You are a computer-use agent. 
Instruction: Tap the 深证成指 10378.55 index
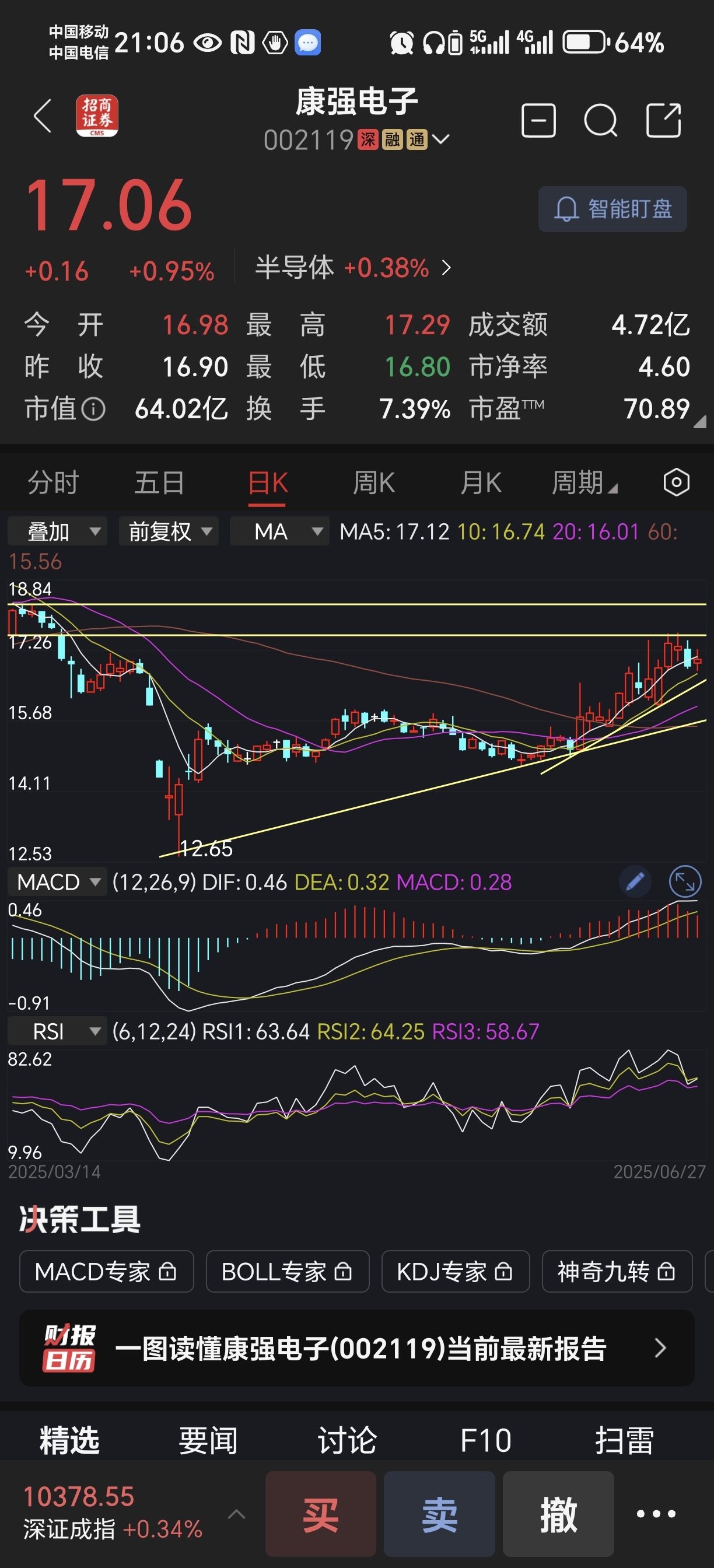pos(113,1513)
